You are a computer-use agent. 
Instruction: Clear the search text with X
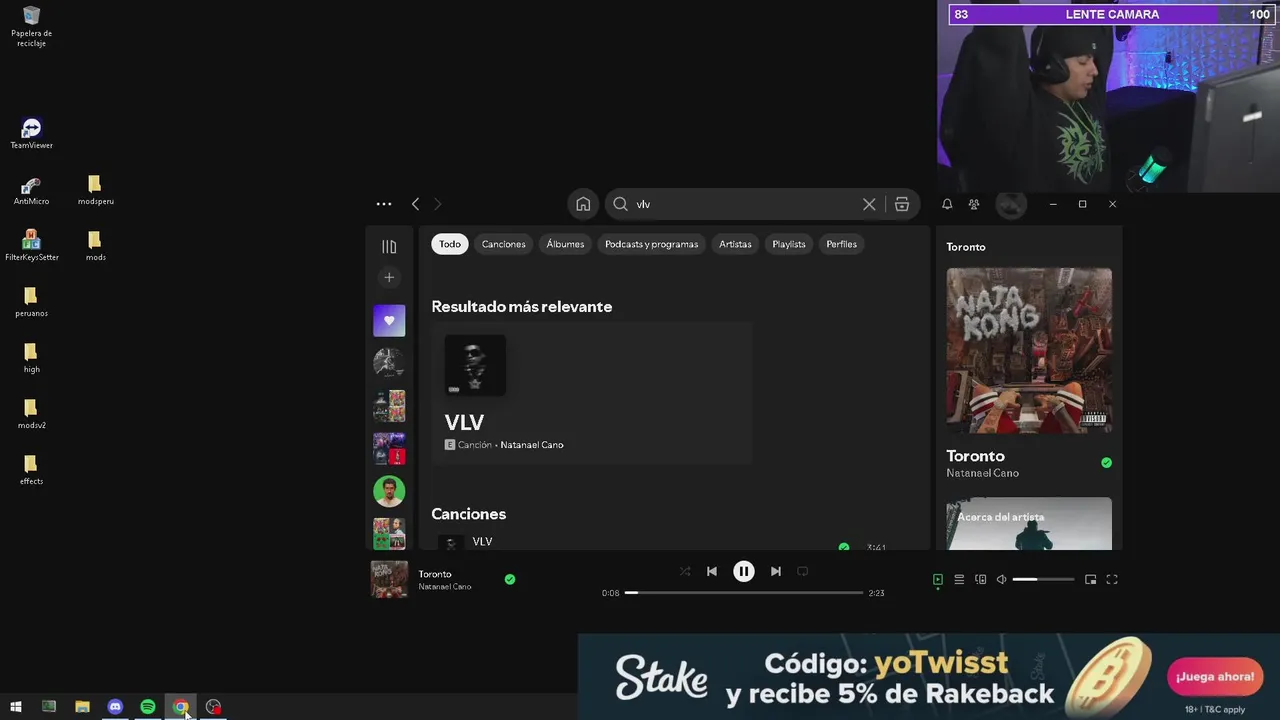point(869,204)
